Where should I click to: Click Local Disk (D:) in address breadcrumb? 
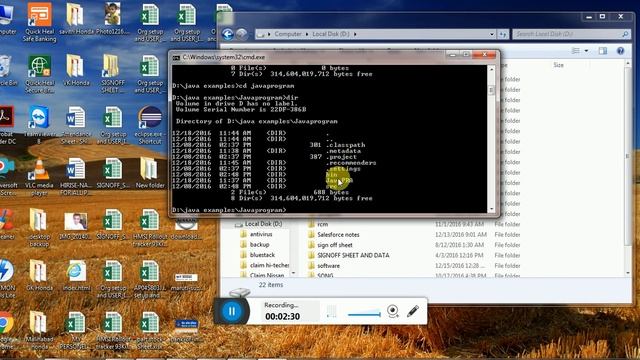(331, 34)
